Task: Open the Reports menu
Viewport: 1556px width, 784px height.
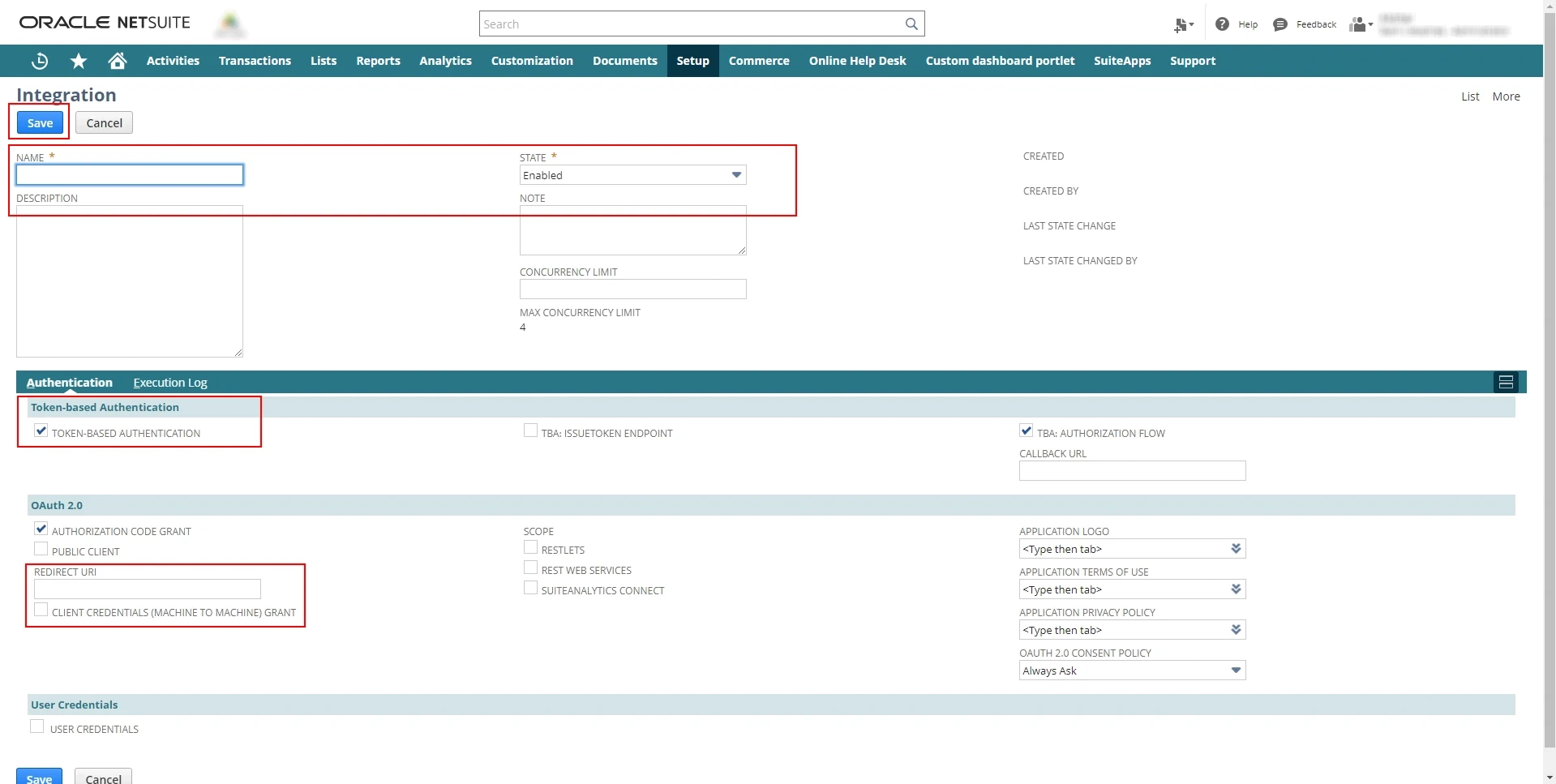Action: [378, 61]
